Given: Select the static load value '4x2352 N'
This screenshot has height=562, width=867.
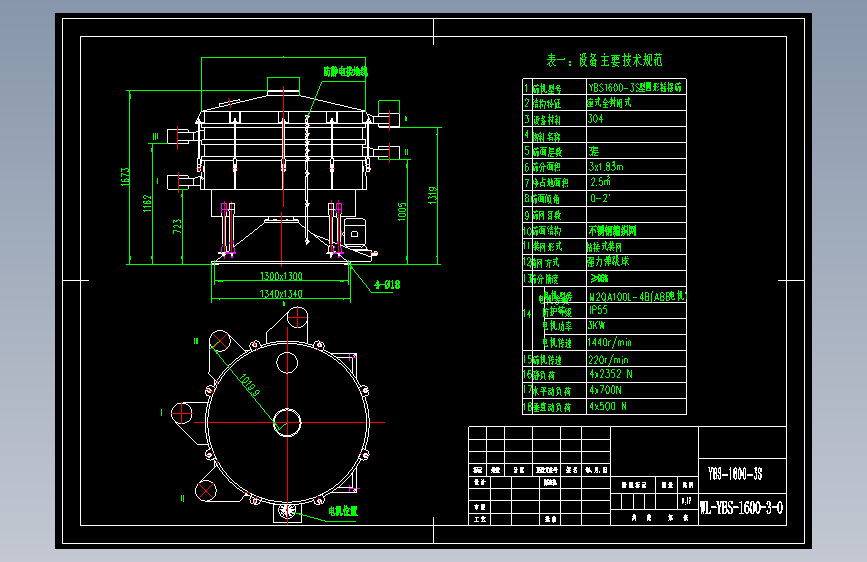Looking at the screenshot, I should (x=611, y=374).
